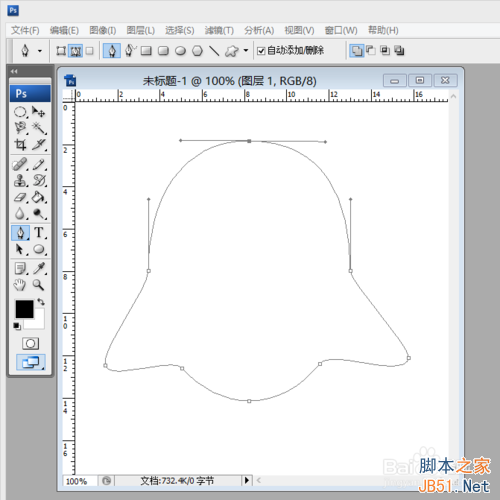
Task: Open geometry options dropdown arrow
Action: pyautogui.click(x=246, y=51)
